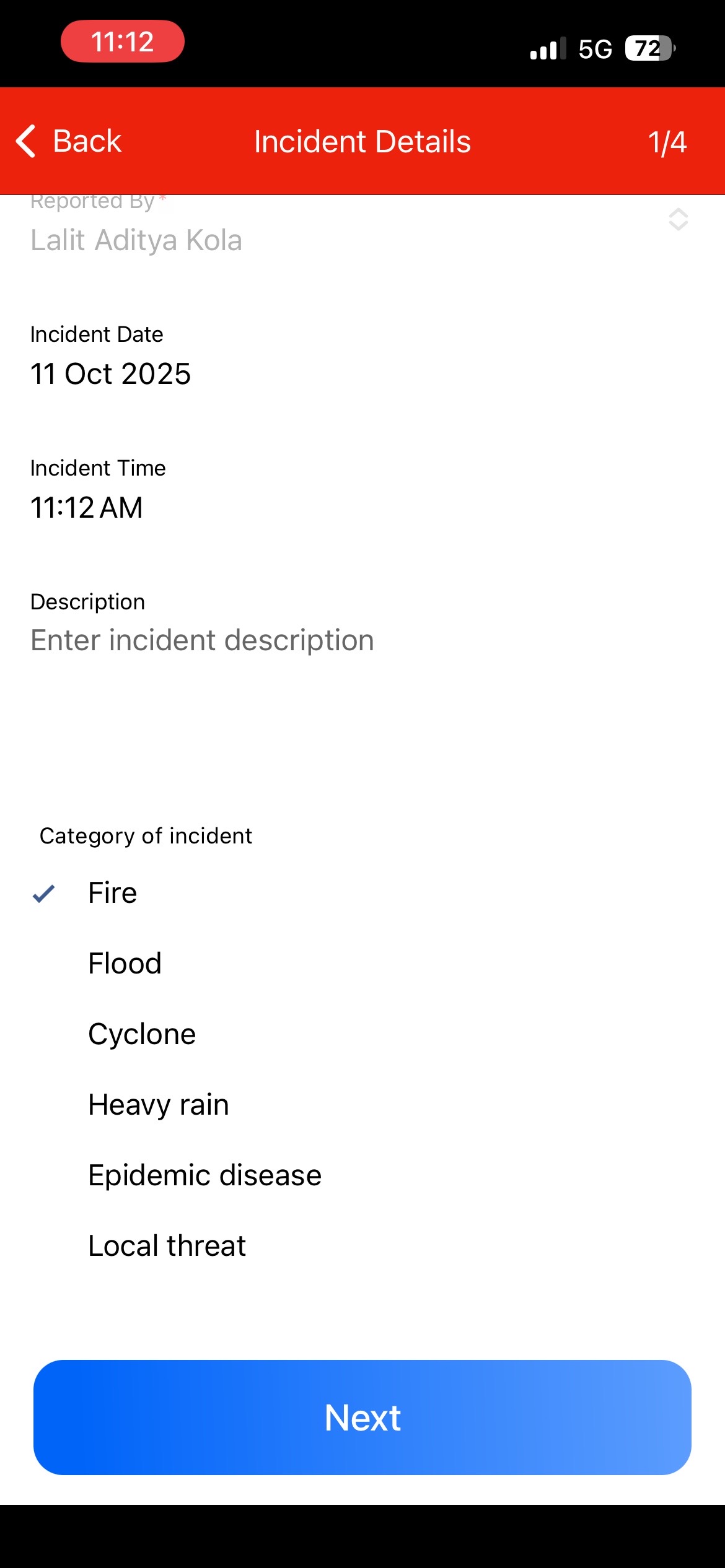Select the Cyclone incident category

click(142, 1034)
